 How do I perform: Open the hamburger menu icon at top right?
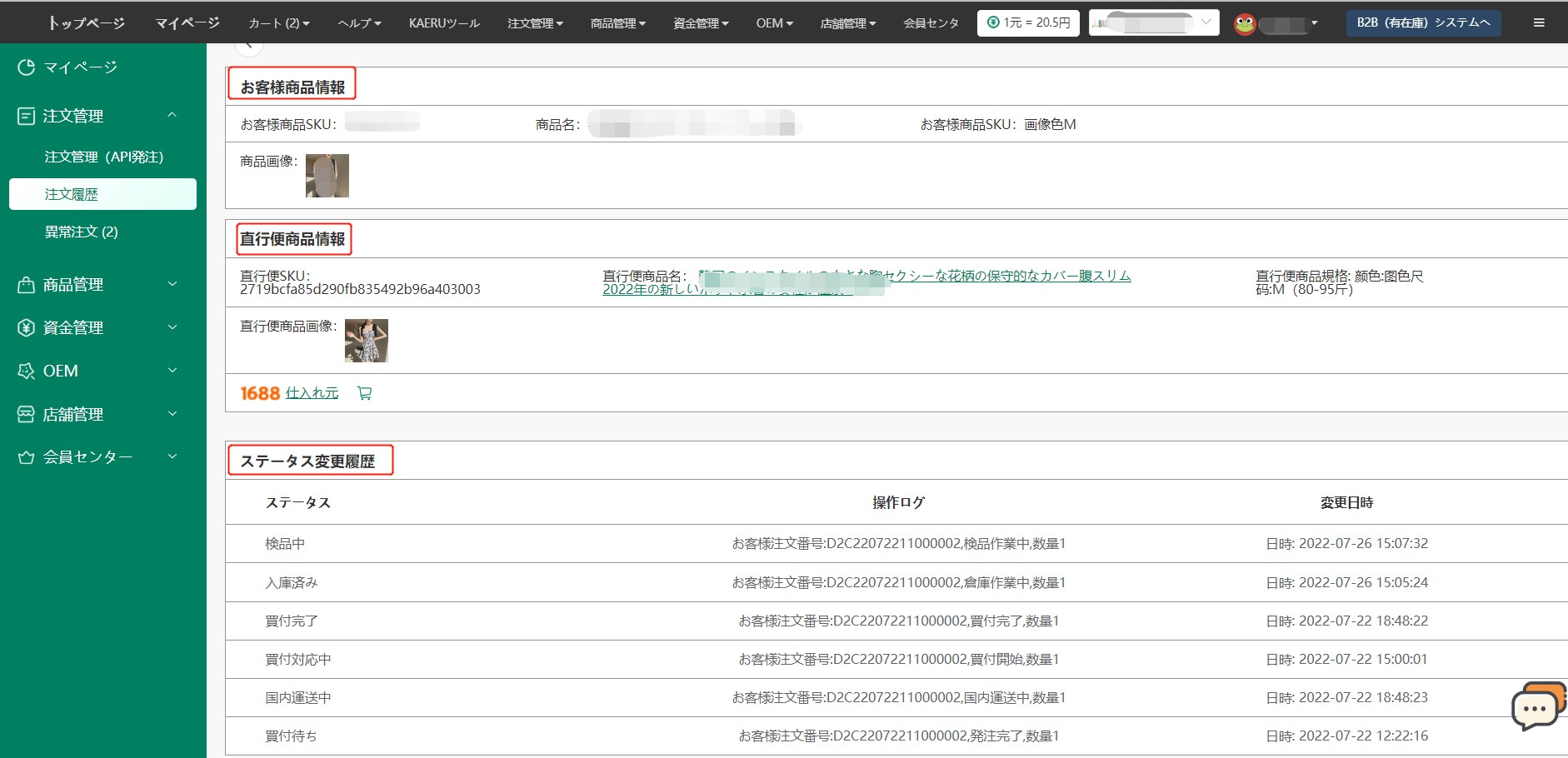1539,22
